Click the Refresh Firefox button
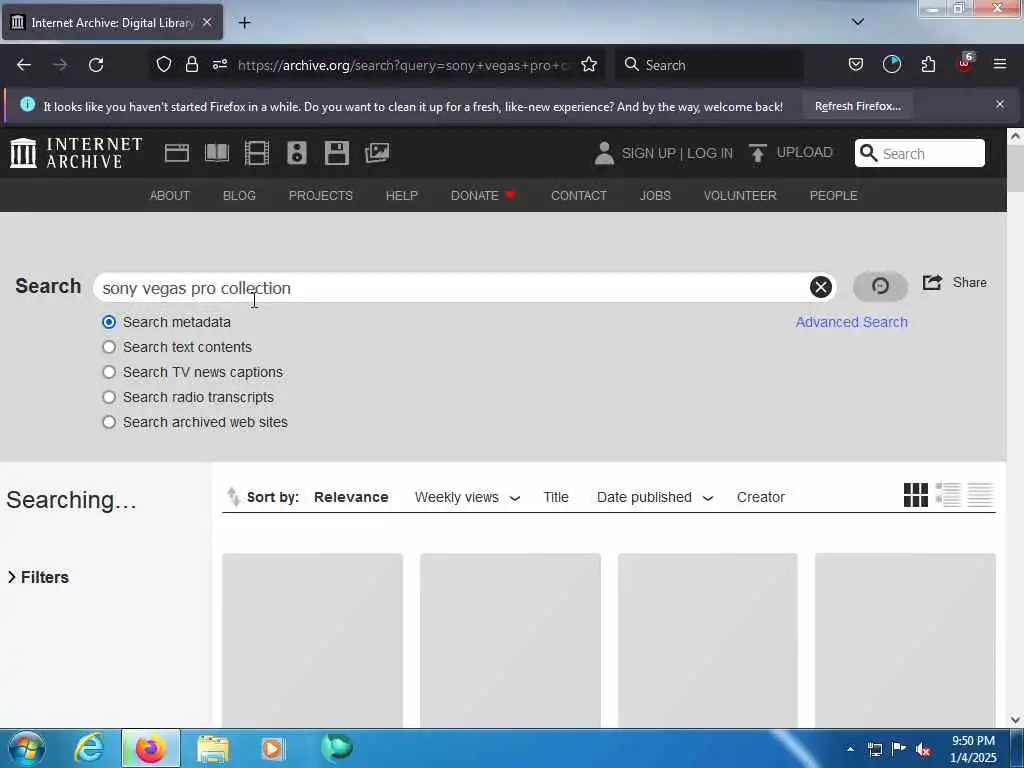 pos(857,106)
